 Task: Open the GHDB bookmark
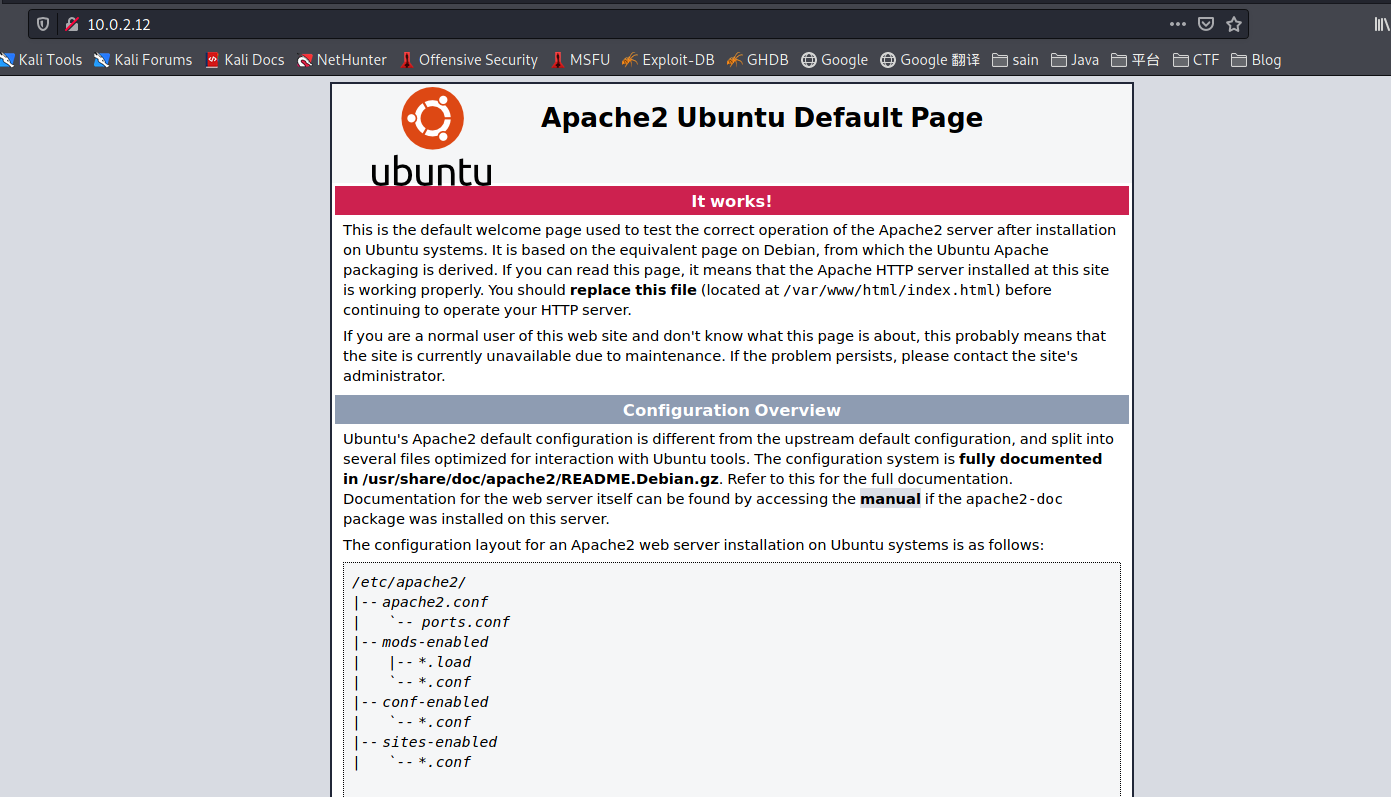tap(758, 60)
